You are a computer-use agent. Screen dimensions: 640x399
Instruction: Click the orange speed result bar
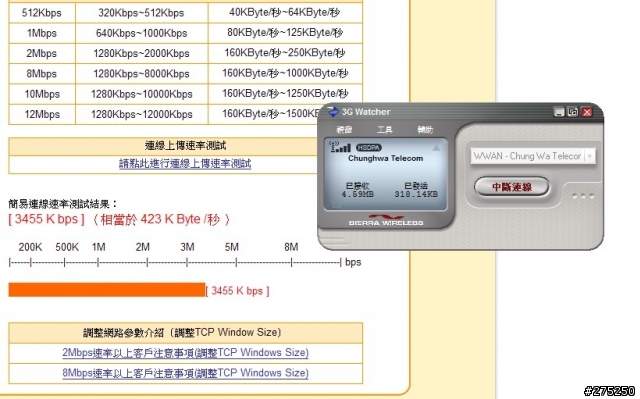tap(107, 290)
